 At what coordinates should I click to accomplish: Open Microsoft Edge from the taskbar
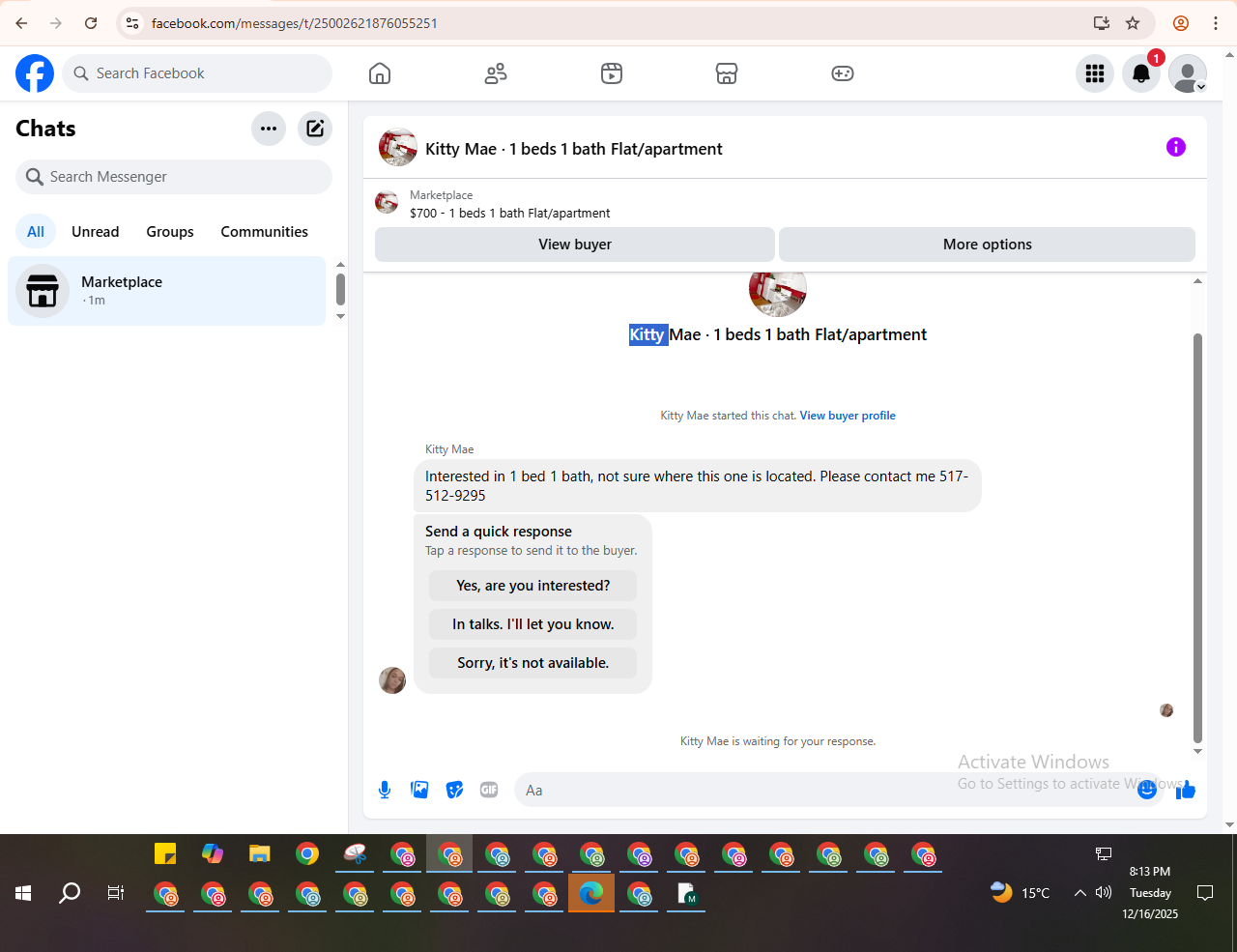(x=591, y=893)
